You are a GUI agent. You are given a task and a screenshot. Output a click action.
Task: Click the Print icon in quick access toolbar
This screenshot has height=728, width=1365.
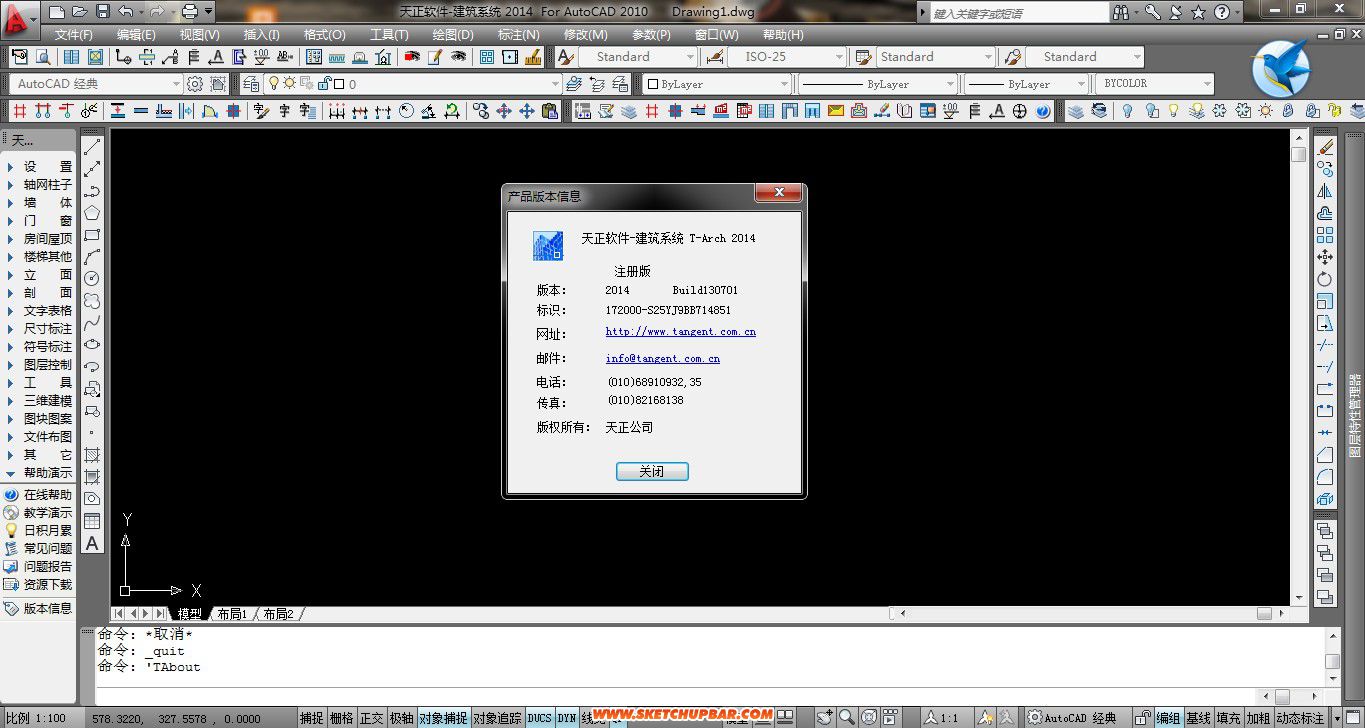pyautogui.click(x=189, y=12)
